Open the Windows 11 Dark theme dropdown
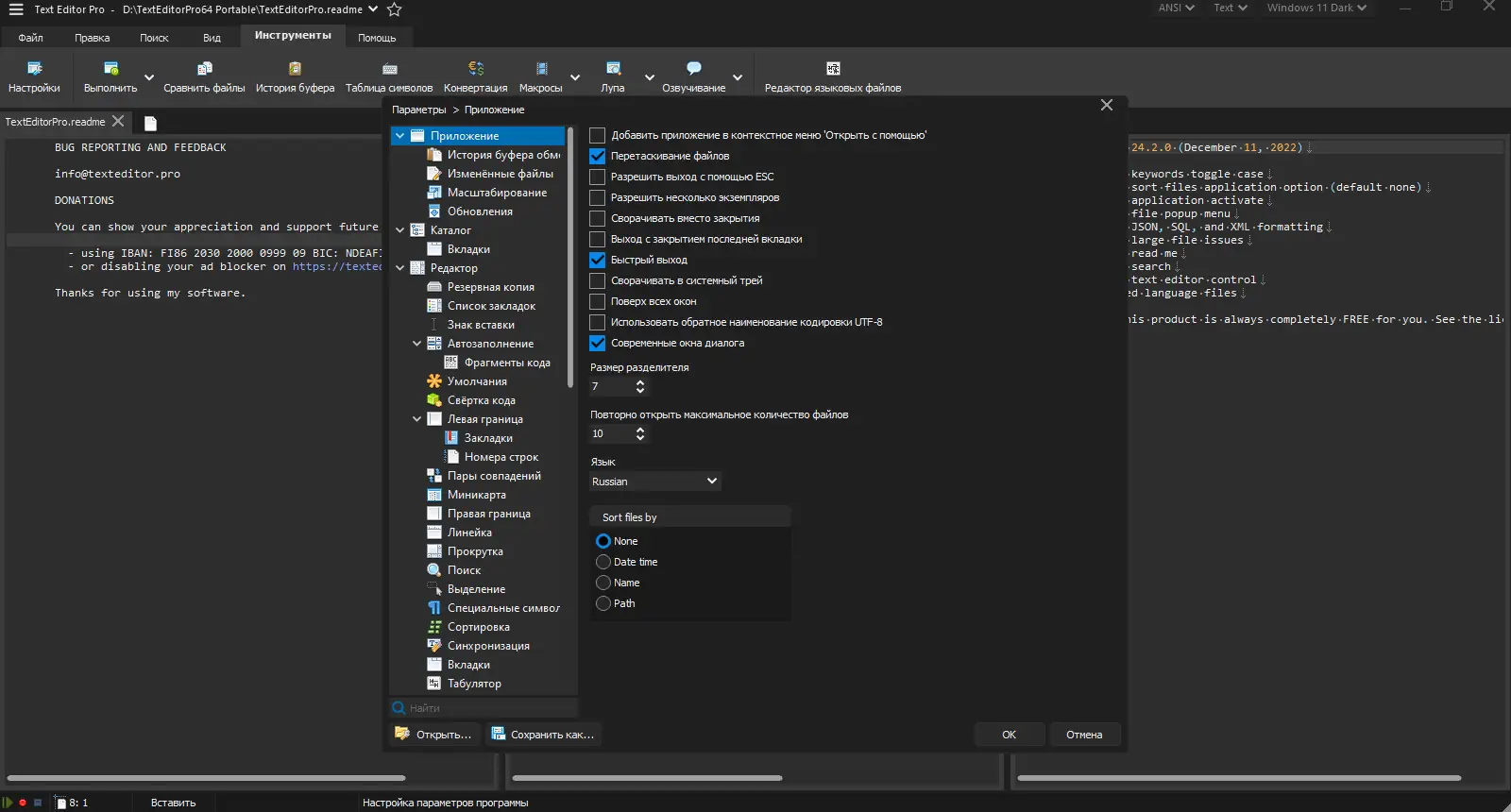This screenshot has width=1511, height=812. 1316,8
